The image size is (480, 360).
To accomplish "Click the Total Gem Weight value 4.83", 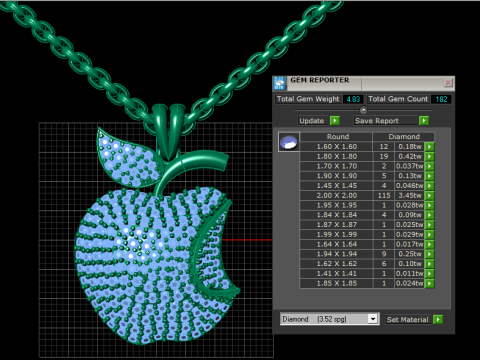I will [353, 99].
